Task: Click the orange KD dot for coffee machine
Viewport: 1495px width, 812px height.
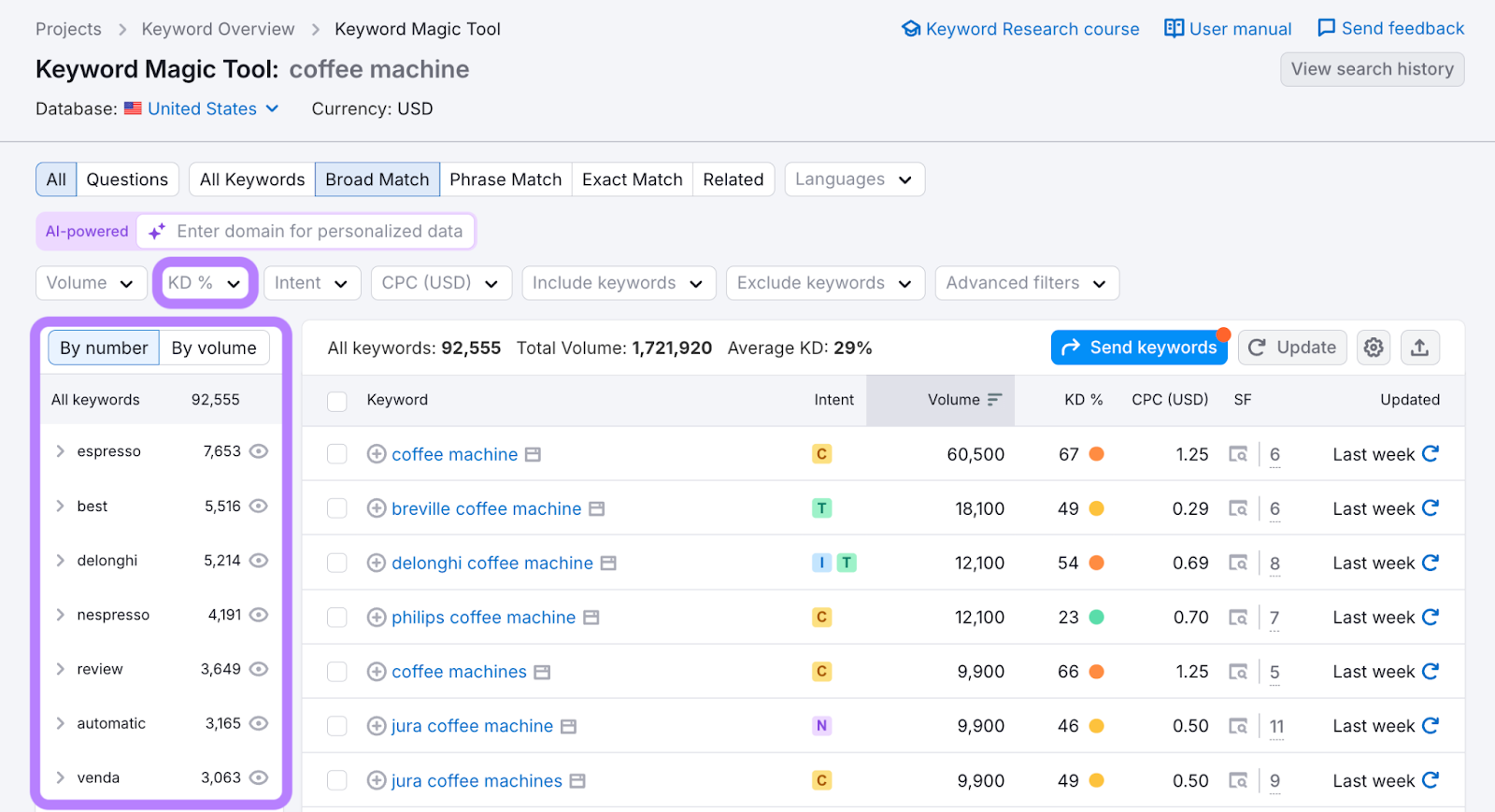Action: 1097,454
